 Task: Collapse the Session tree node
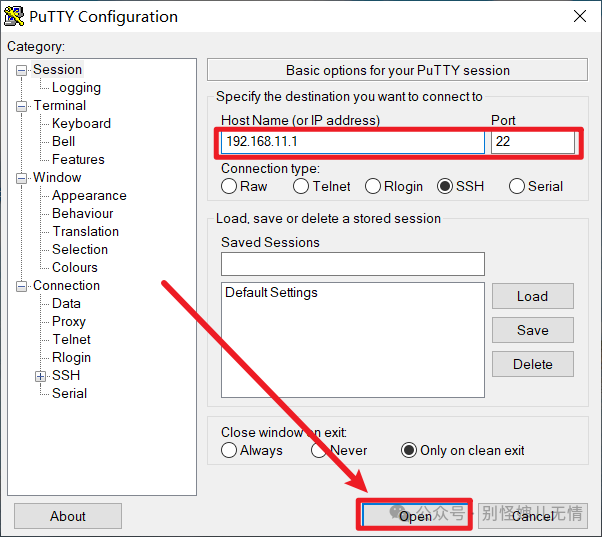22,70
